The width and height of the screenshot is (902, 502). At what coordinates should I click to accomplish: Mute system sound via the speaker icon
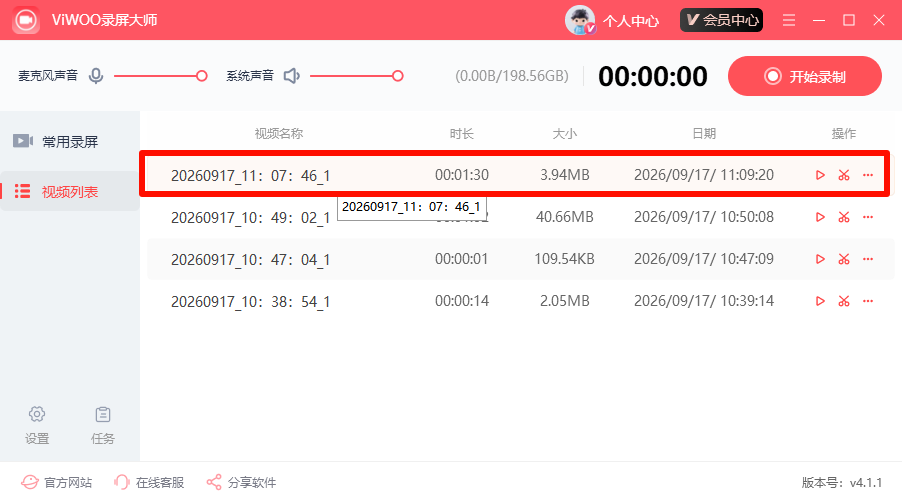coord(292,76)
